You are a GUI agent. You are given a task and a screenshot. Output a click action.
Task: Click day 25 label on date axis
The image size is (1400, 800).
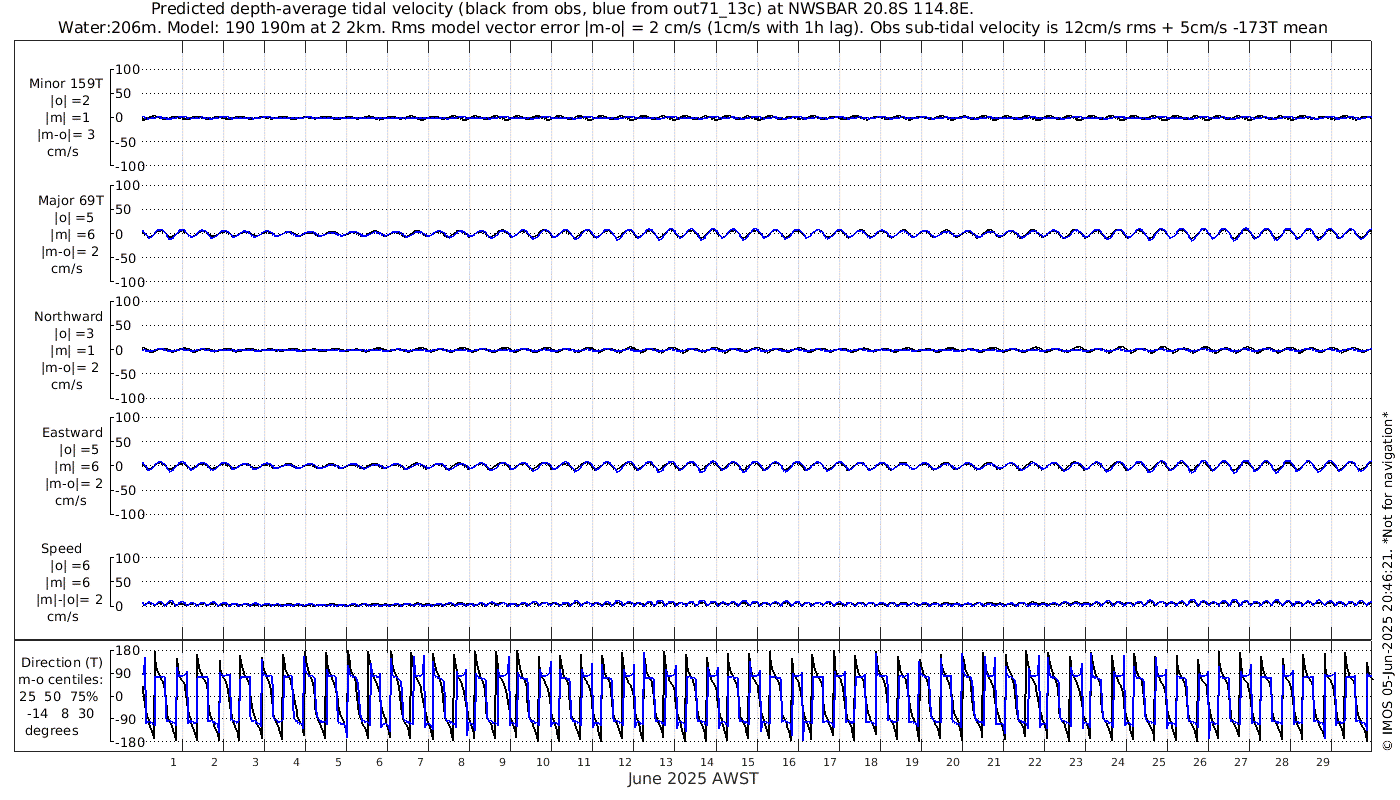[x=1158, y=762]
